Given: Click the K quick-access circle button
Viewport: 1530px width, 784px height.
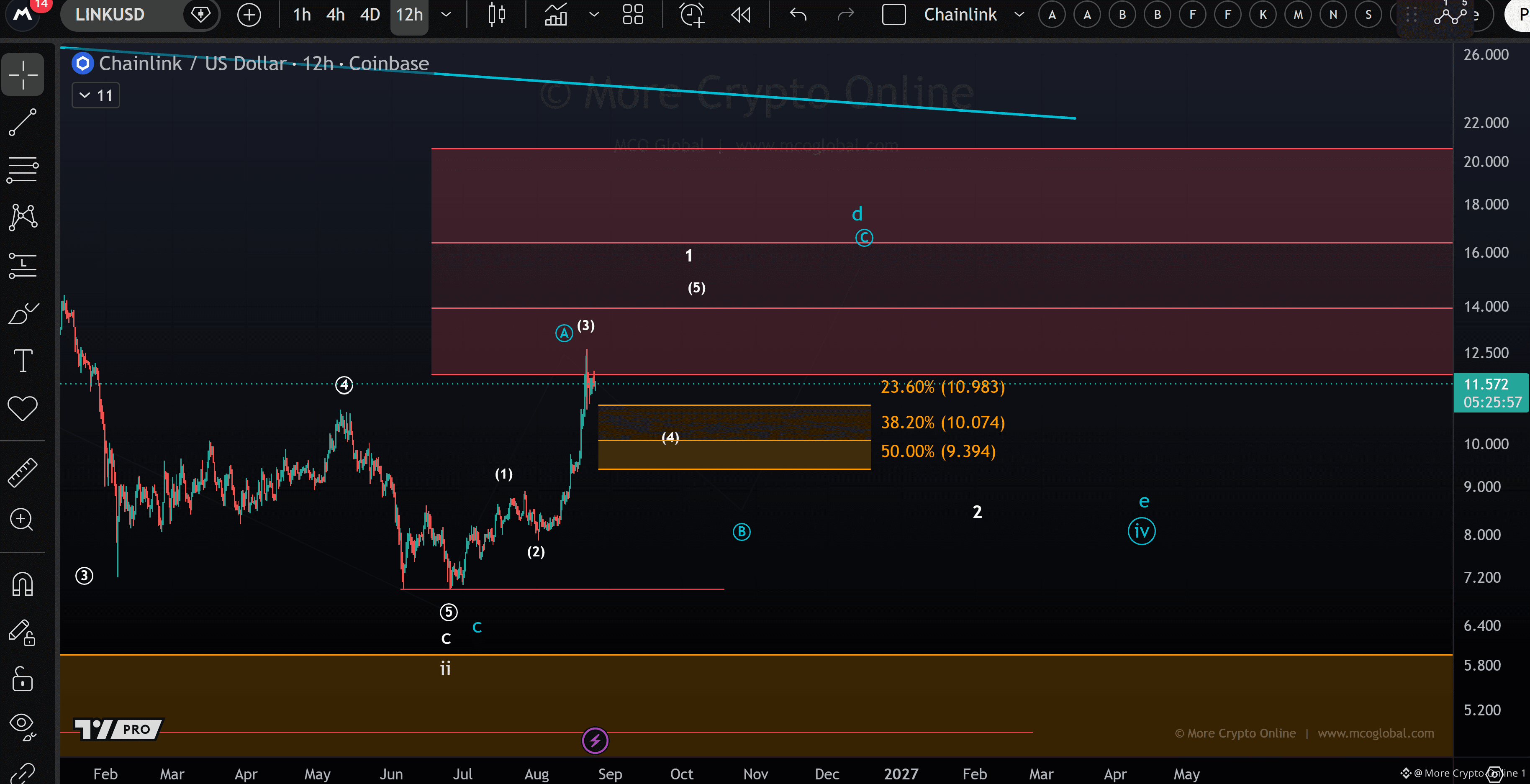Looking at the screenshot, I should coord(1263,15).
